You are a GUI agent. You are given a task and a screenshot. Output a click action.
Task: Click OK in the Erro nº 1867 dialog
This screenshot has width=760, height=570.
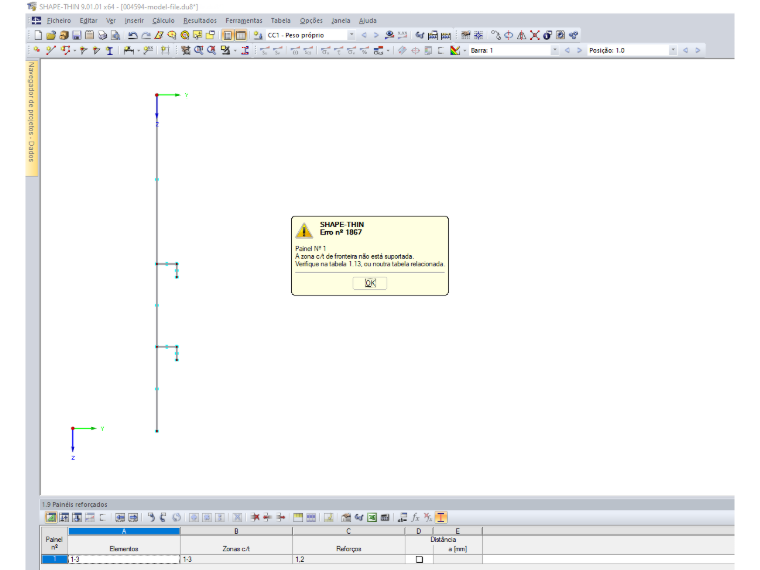[x=370, y=283]
